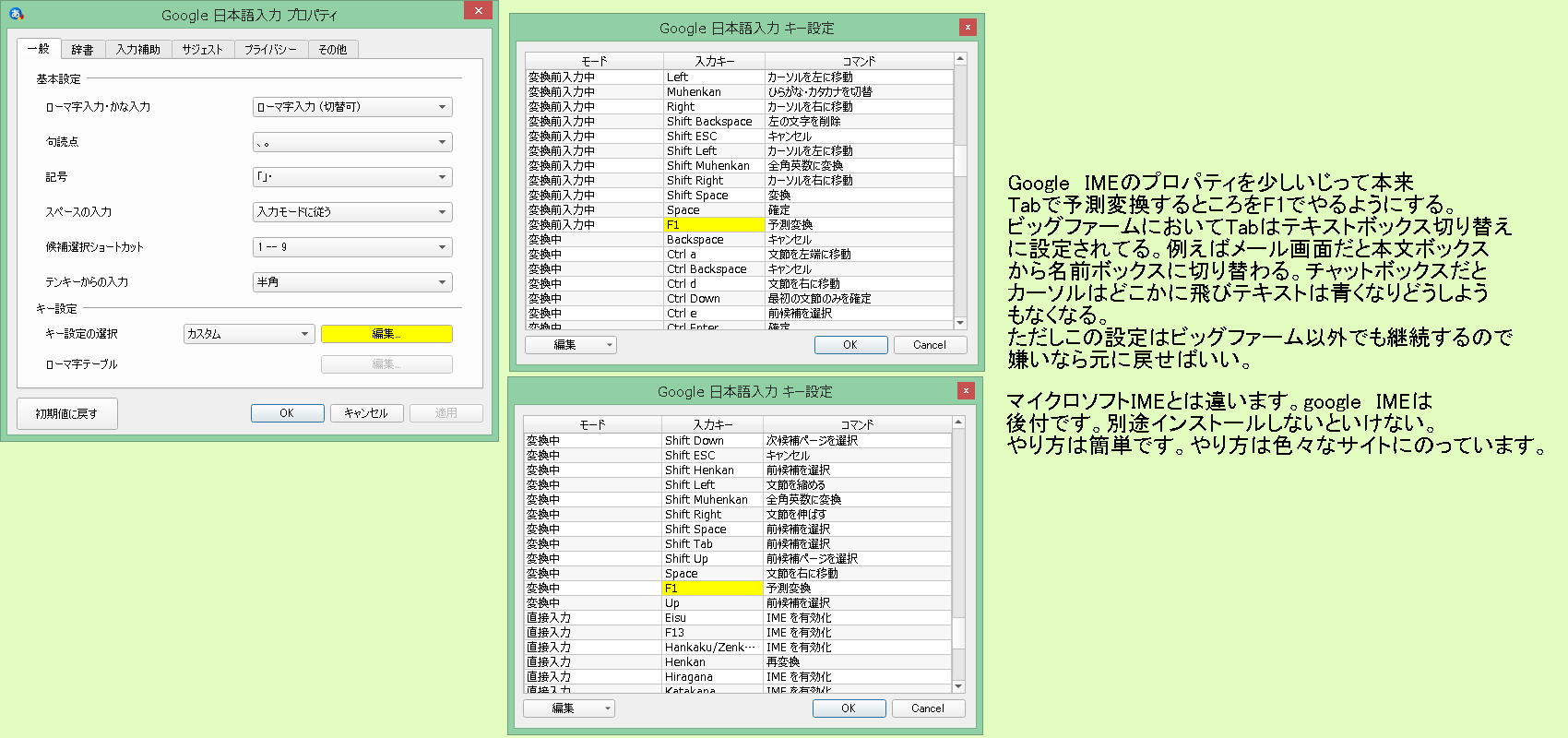Open the 記号 dropdown
Viewport: 1568px width, 738px height.
(x=352, y=177)
